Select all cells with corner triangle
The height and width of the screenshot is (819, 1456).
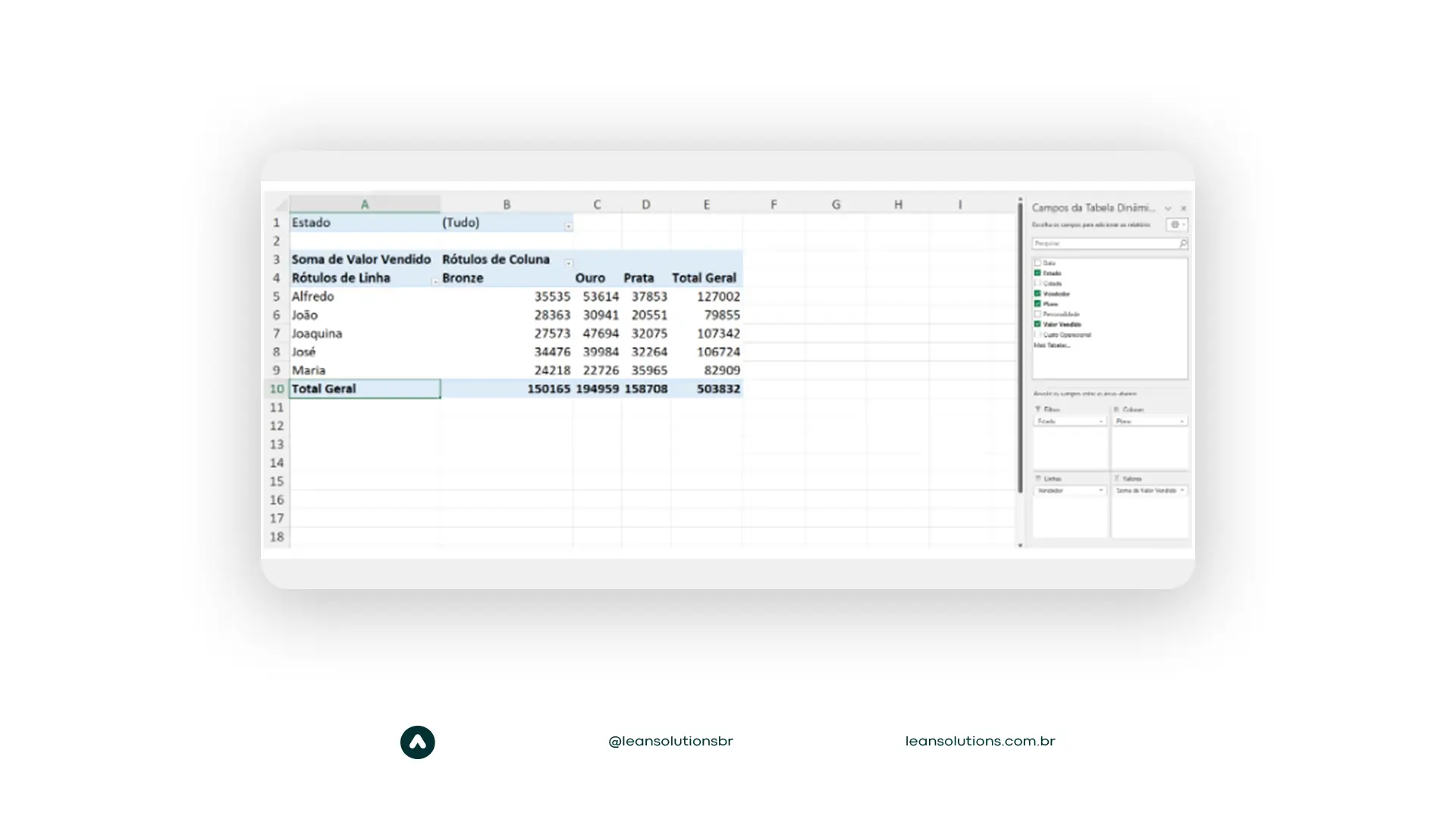pyautogui.click(x=281, y=204)
